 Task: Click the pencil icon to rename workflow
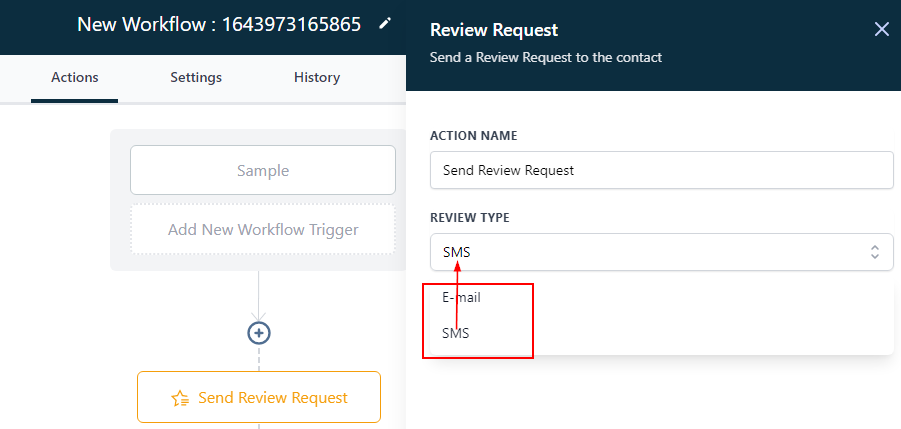385,25
